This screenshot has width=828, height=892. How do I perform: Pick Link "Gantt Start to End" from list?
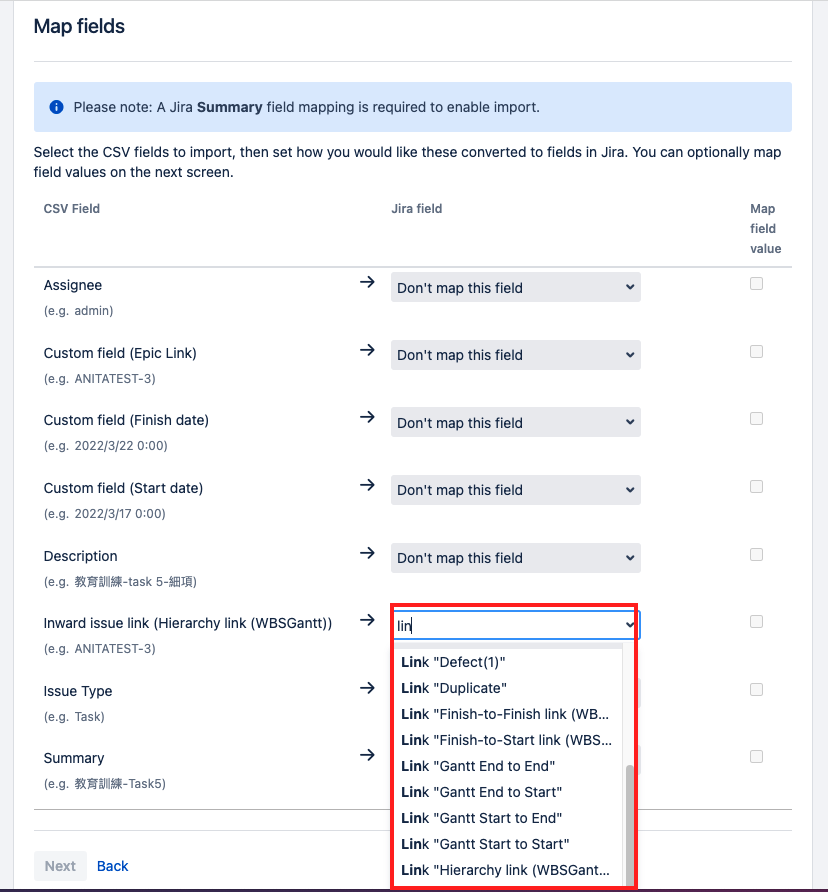click(x=509, y=818)
